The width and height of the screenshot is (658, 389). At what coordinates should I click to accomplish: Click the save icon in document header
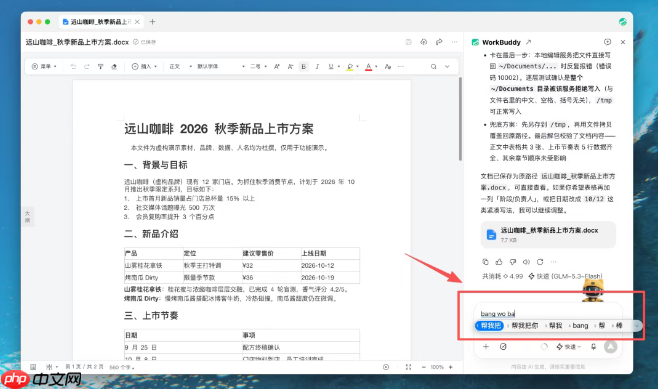pos(408,42)
